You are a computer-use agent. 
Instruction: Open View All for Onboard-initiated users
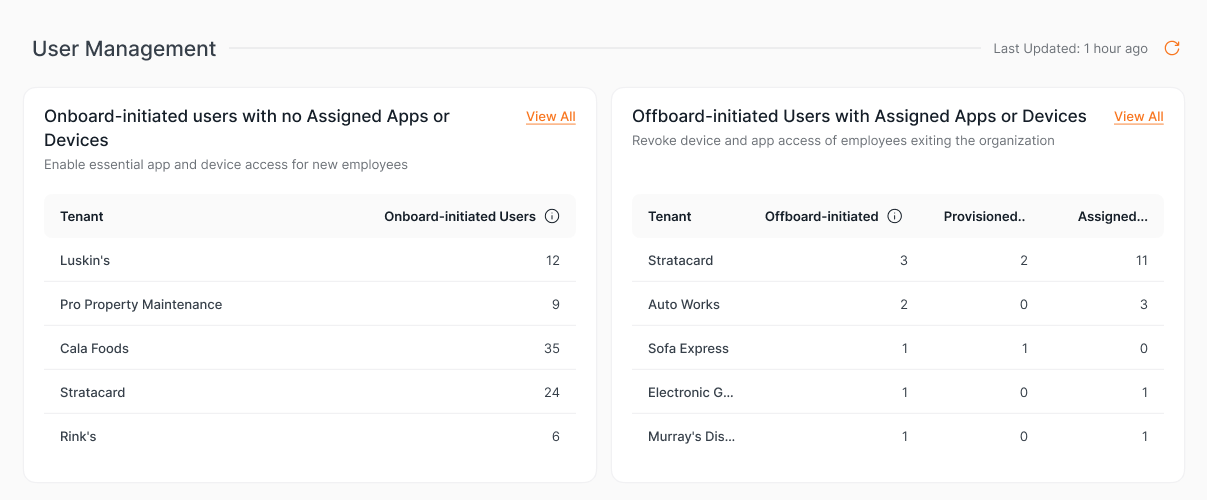(x=550, y=117)
